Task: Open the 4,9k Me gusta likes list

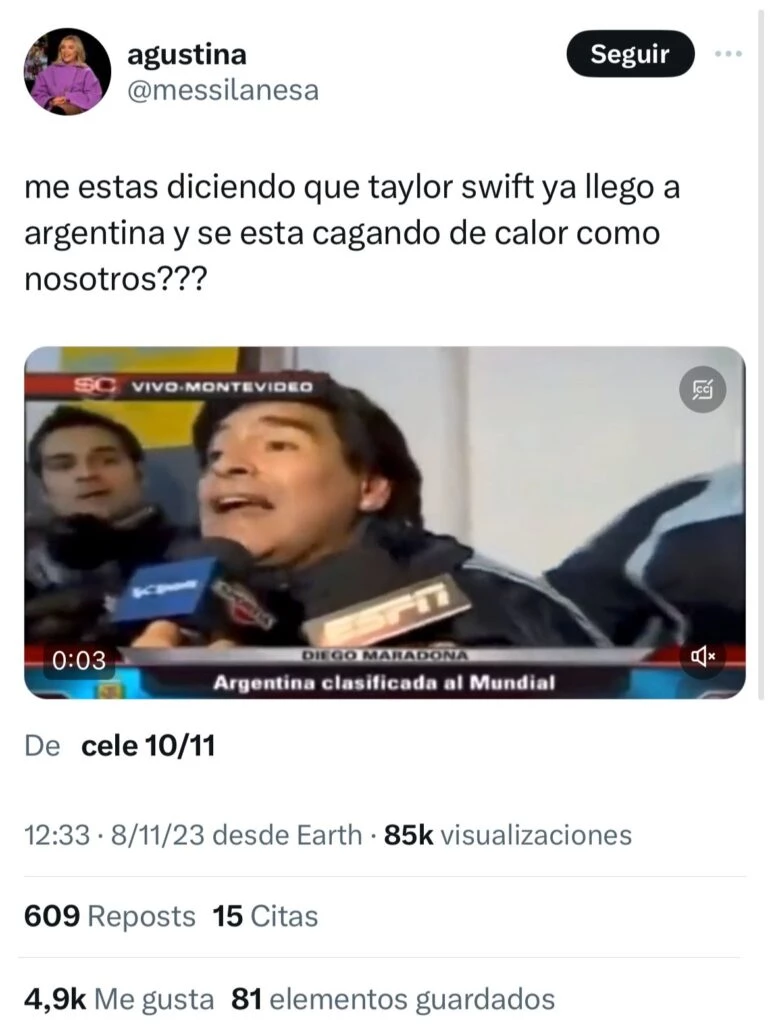Action: point(119,999)
